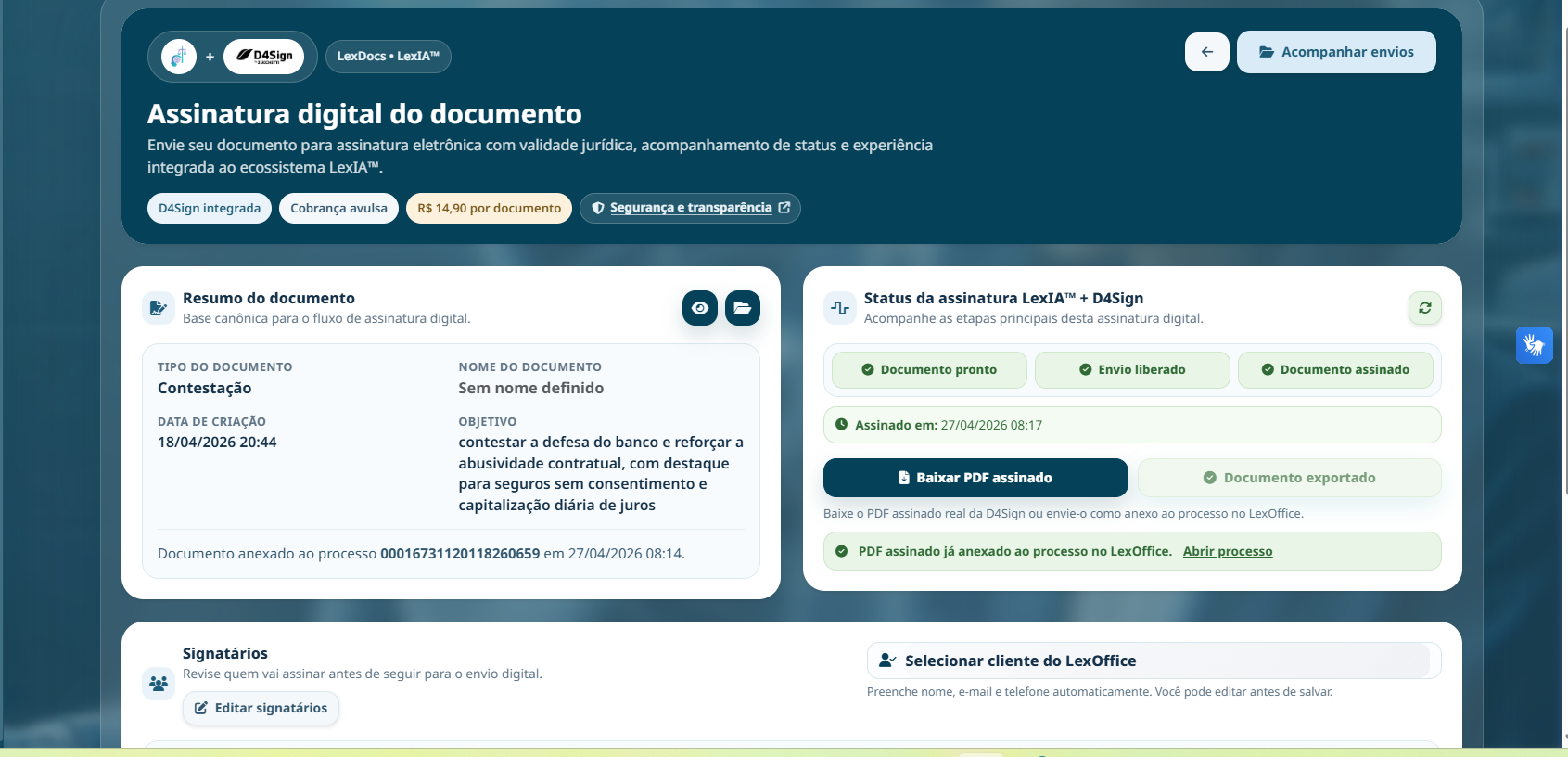Click the Sem nome definido text
The width and height of the screenshot is (1568, 757).
click(x=531, y=388)
